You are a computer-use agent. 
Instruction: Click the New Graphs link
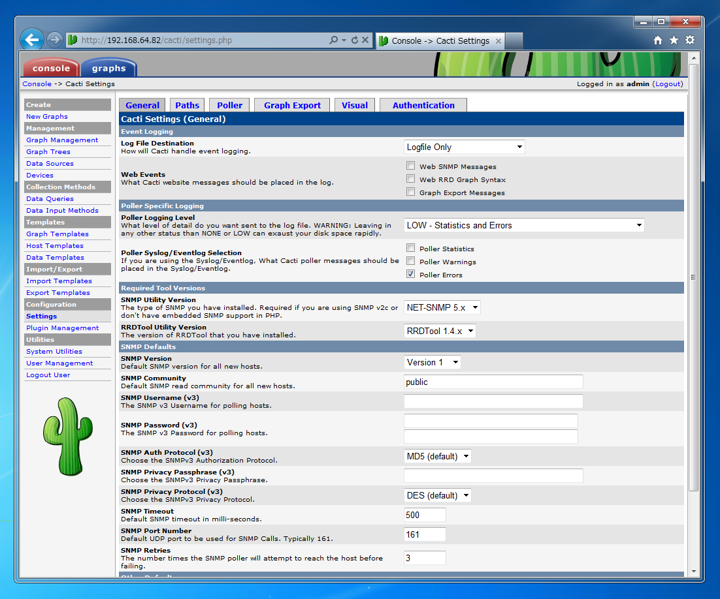(47, 116)
